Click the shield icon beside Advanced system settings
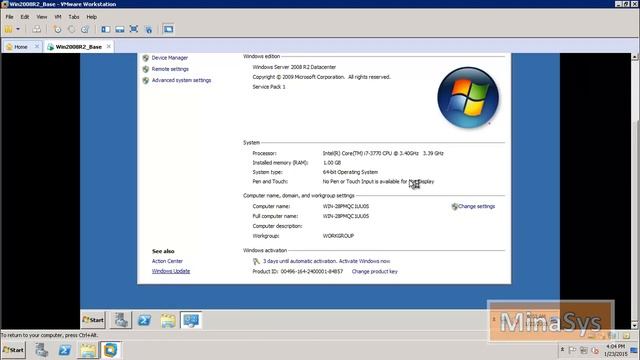The width and height of the screenshot is (640, 360). [146, 80]
